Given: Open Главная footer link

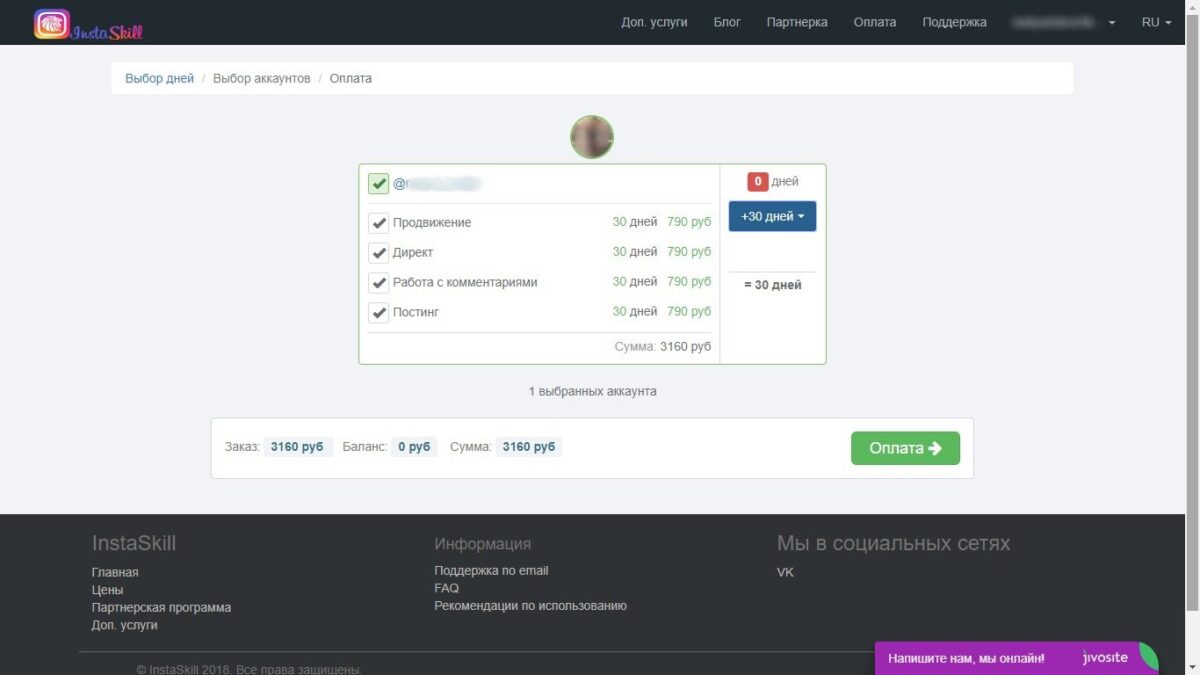Looking at the screenshot, I should (x=115, y=572).
